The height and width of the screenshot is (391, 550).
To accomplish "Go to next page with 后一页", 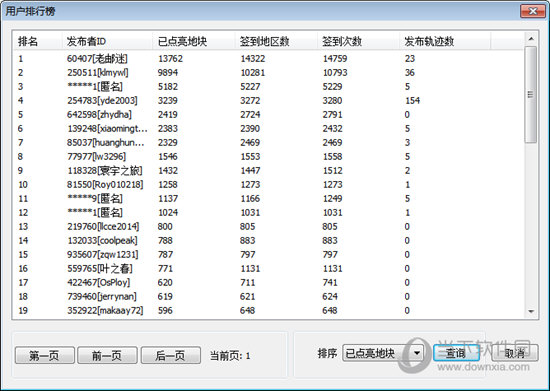I will 170,355.
